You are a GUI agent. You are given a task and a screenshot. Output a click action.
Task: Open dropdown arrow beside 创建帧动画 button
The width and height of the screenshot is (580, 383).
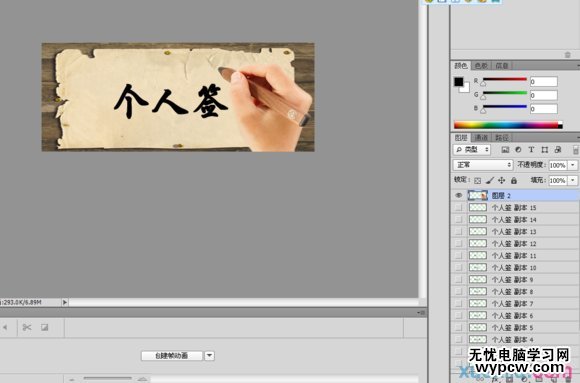pyautogui.click(x=209, y=356)
